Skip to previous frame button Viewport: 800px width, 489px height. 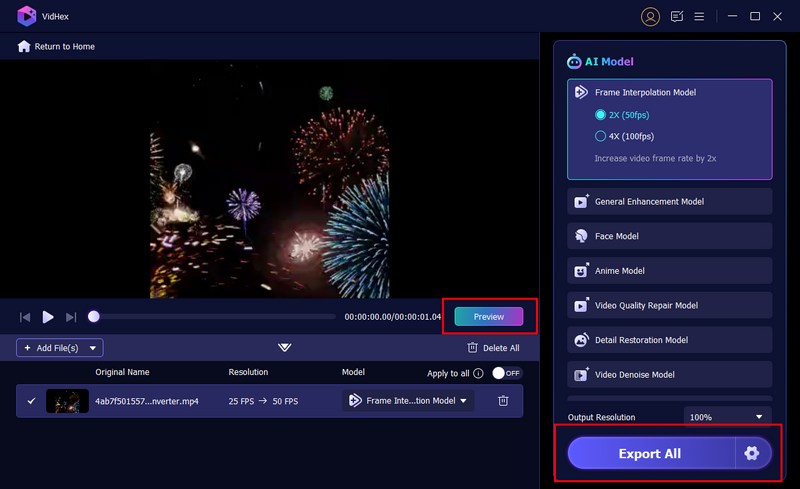click(x=25, y=317)
